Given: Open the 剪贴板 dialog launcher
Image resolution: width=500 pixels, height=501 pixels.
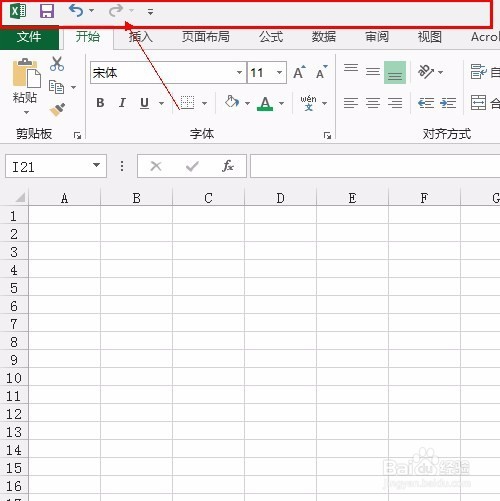Looking at the screenshot, I should click(x=78, y=135).
